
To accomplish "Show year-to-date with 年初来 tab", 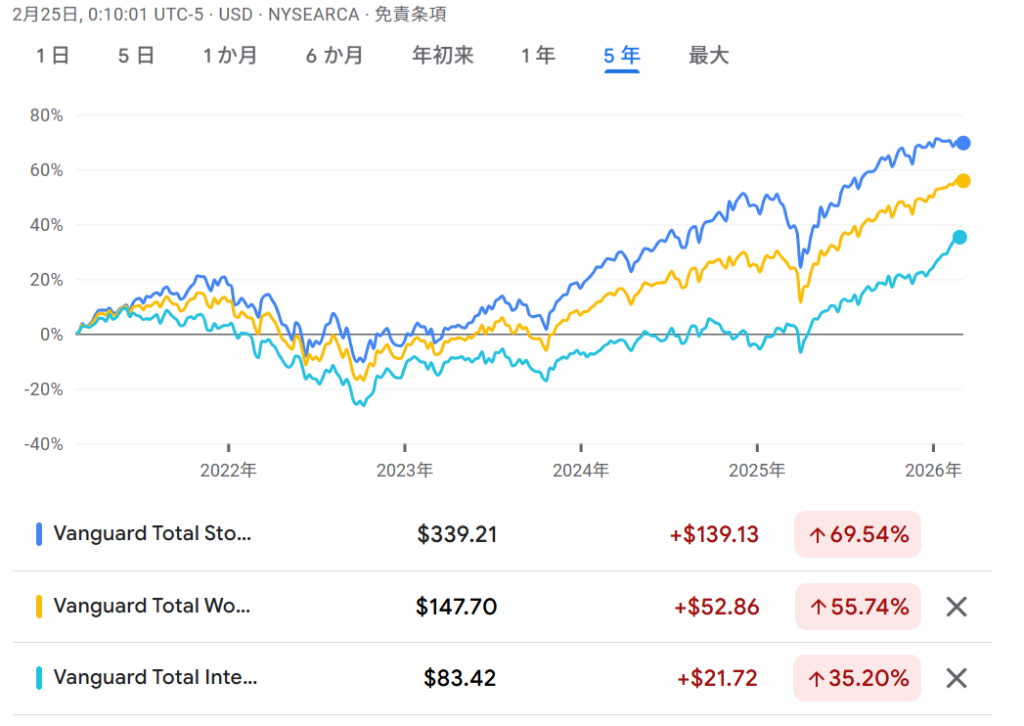I will [442, 56].
